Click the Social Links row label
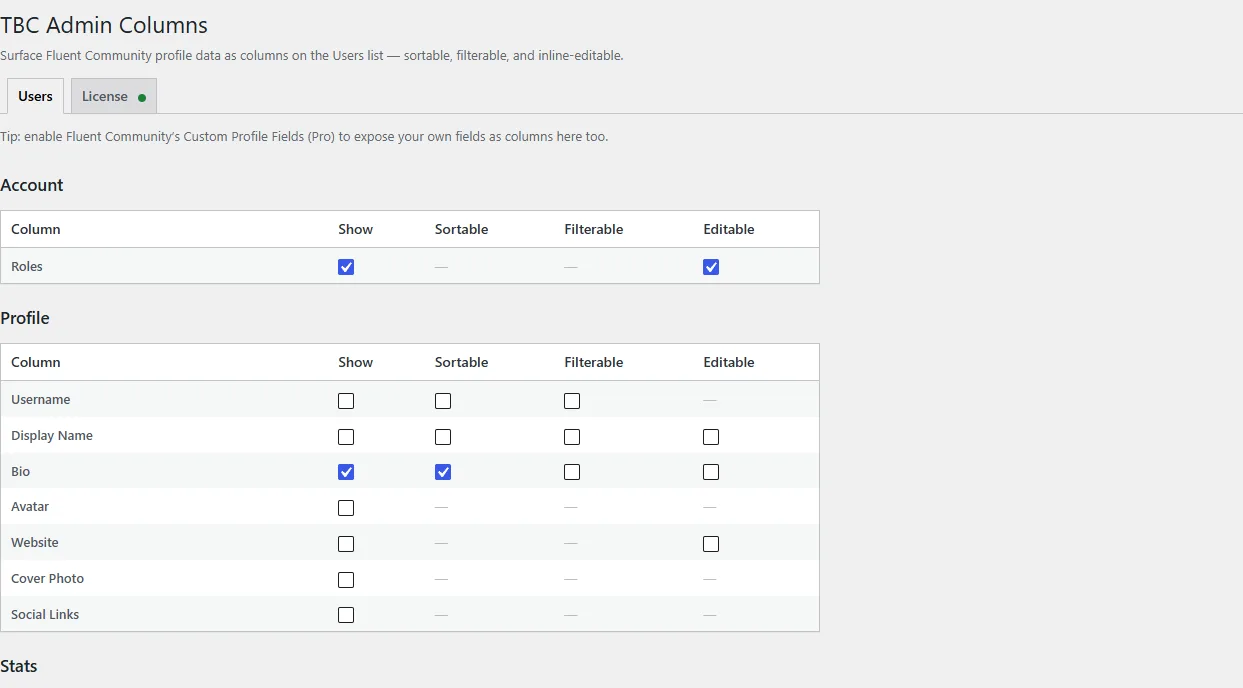Viewport: 1243px width, 688px height. pyautogui.click(x=45, y=615)
